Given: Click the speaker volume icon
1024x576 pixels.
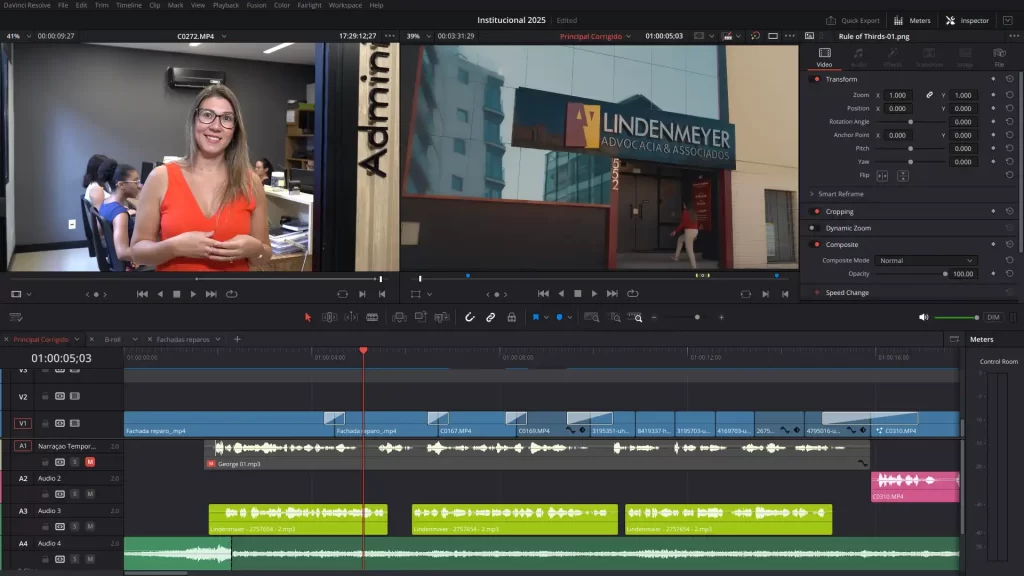Looking at the screenshot, I should point(923,317).
